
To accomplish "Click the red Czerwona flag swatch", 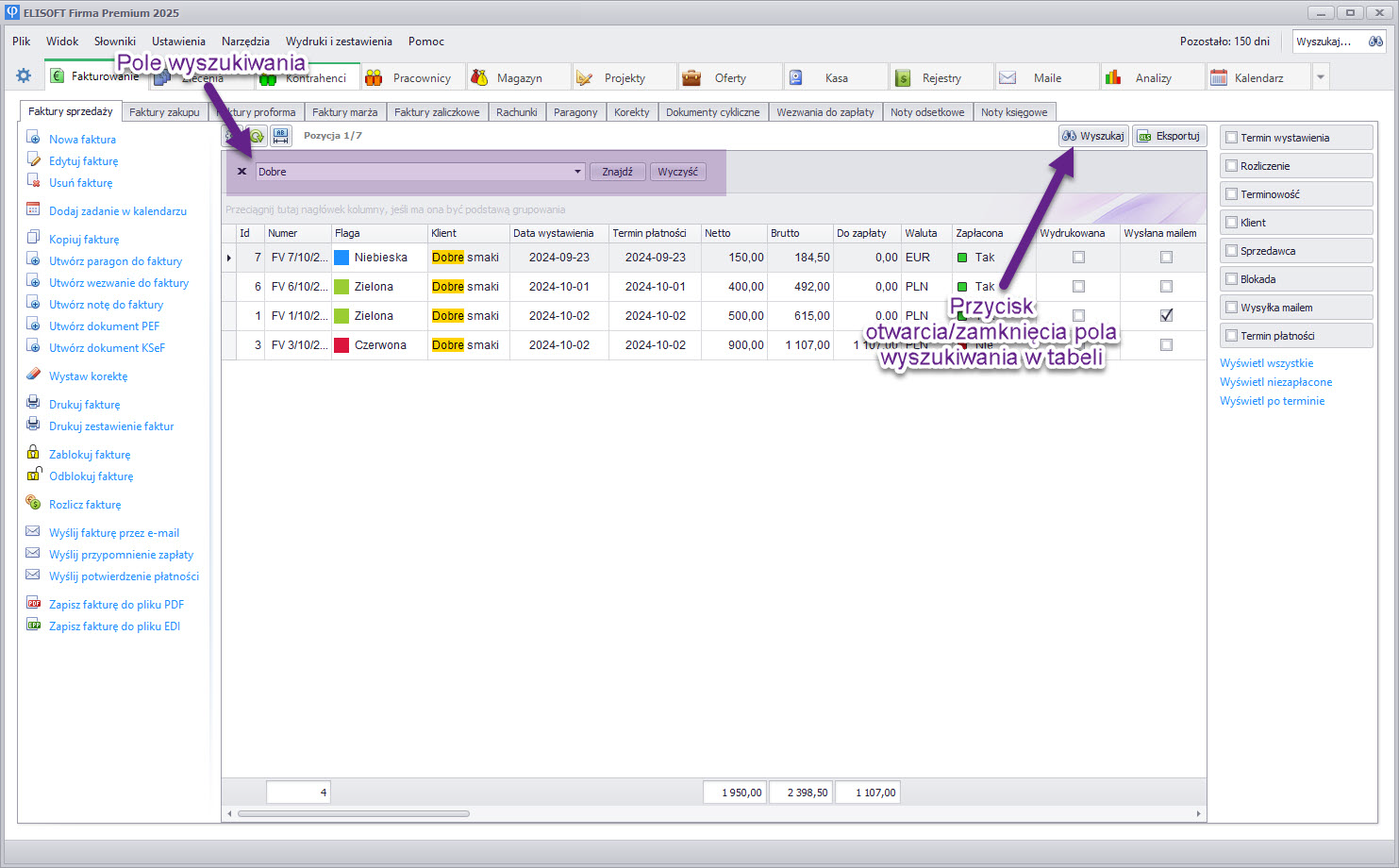I will tap(341, 345).
